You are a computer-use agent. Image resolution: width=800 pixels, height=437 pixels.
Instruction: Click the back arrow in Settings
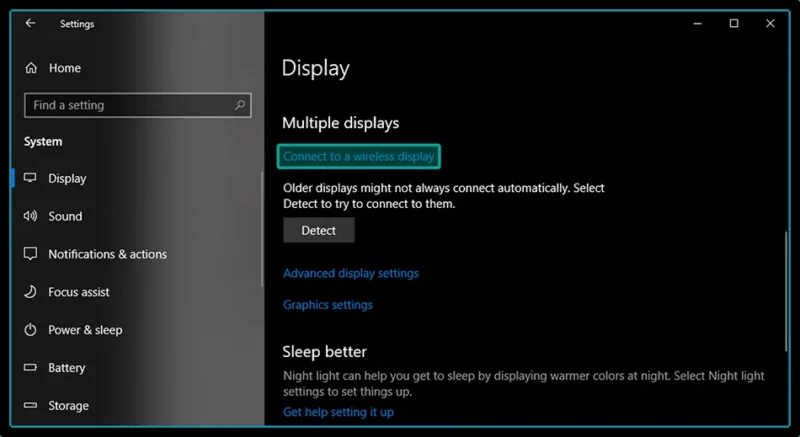coord(31,23)
